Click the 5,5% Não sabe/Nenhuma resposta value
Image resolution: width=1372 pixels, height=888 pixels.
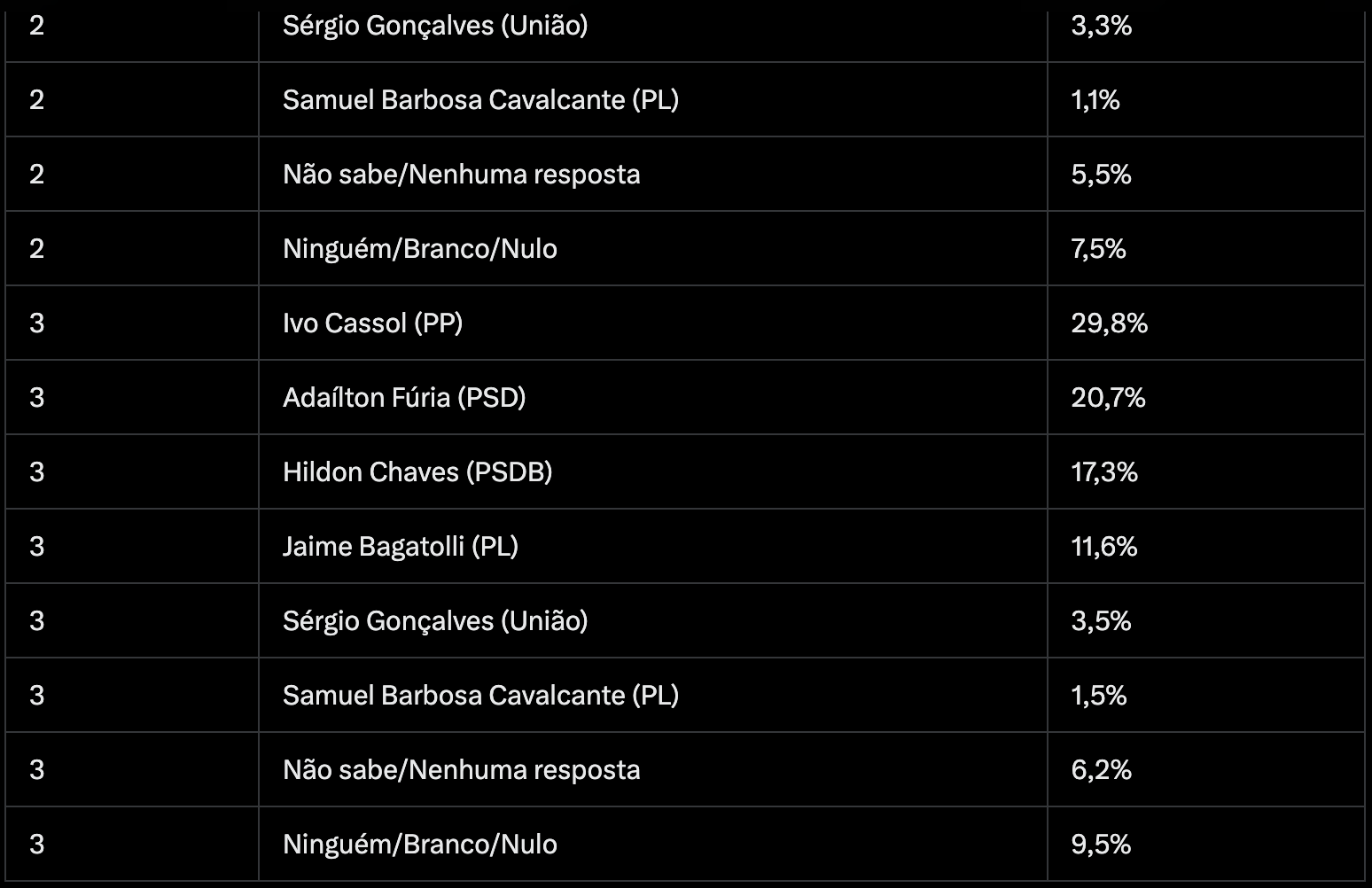coord(1101,174)
